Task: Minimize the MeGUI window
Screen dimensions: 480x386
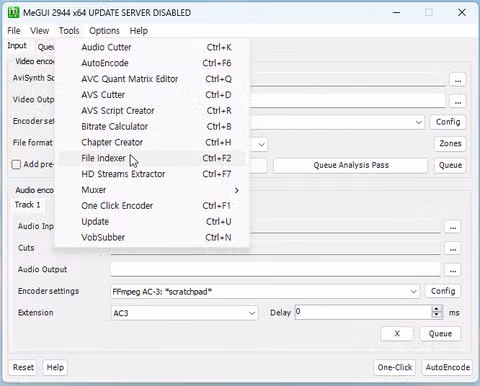Action: [396, 13]
